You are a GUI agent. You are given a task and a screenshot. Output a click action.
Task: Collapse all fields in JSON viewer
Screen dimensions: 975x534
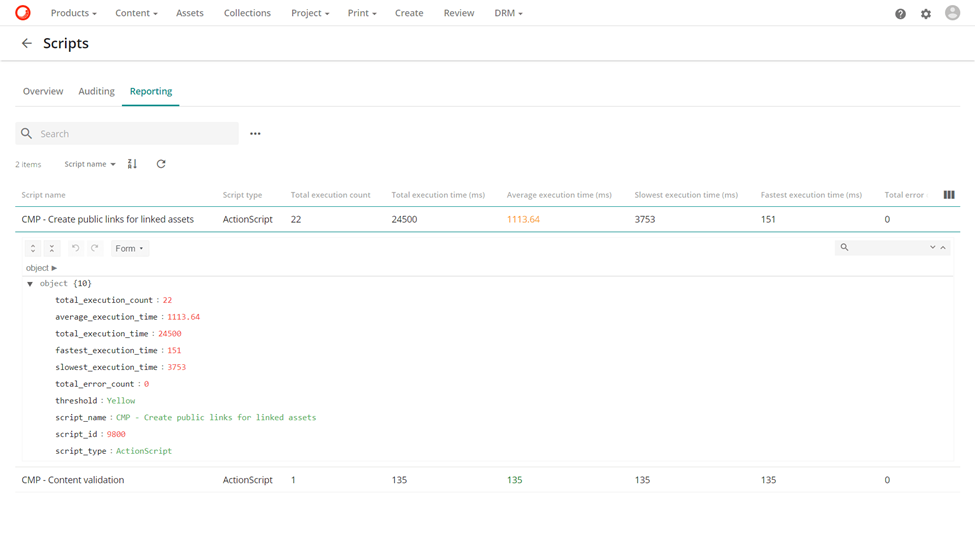click(x=52, y=248)
